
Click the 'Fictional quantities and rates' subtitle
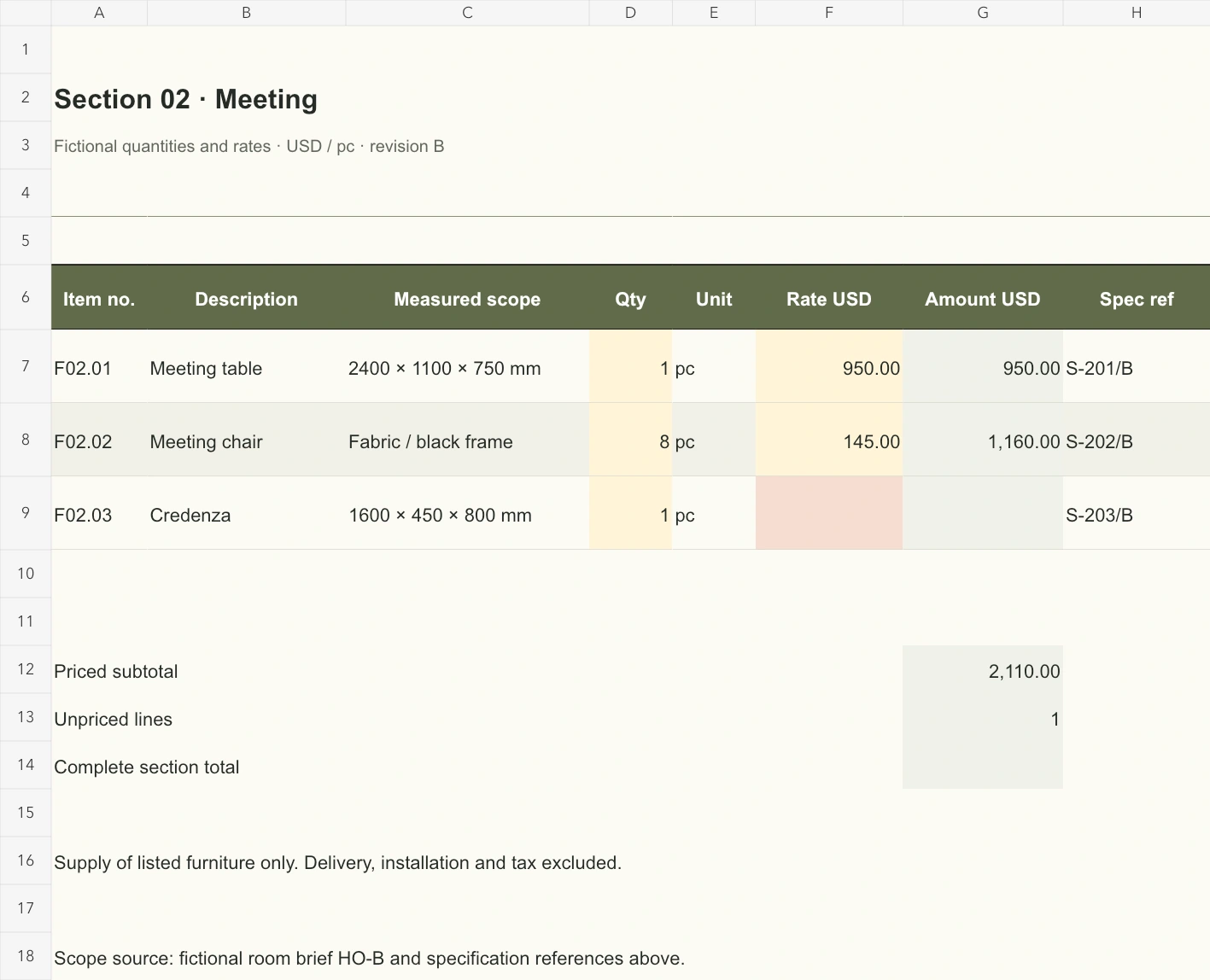(249, 146)
